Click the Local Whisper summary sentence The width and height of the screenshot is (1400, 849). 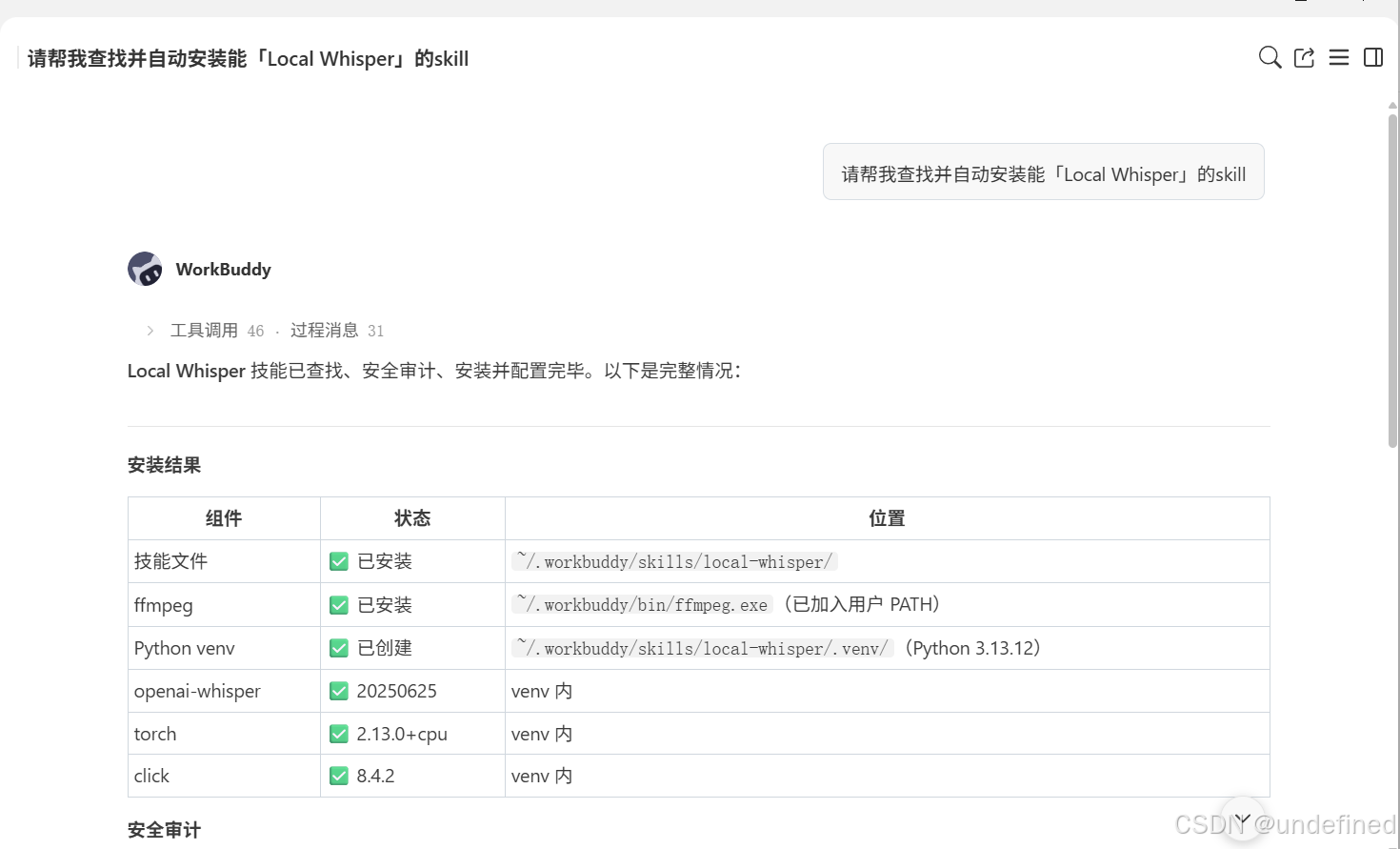click(x=434, y=371)
